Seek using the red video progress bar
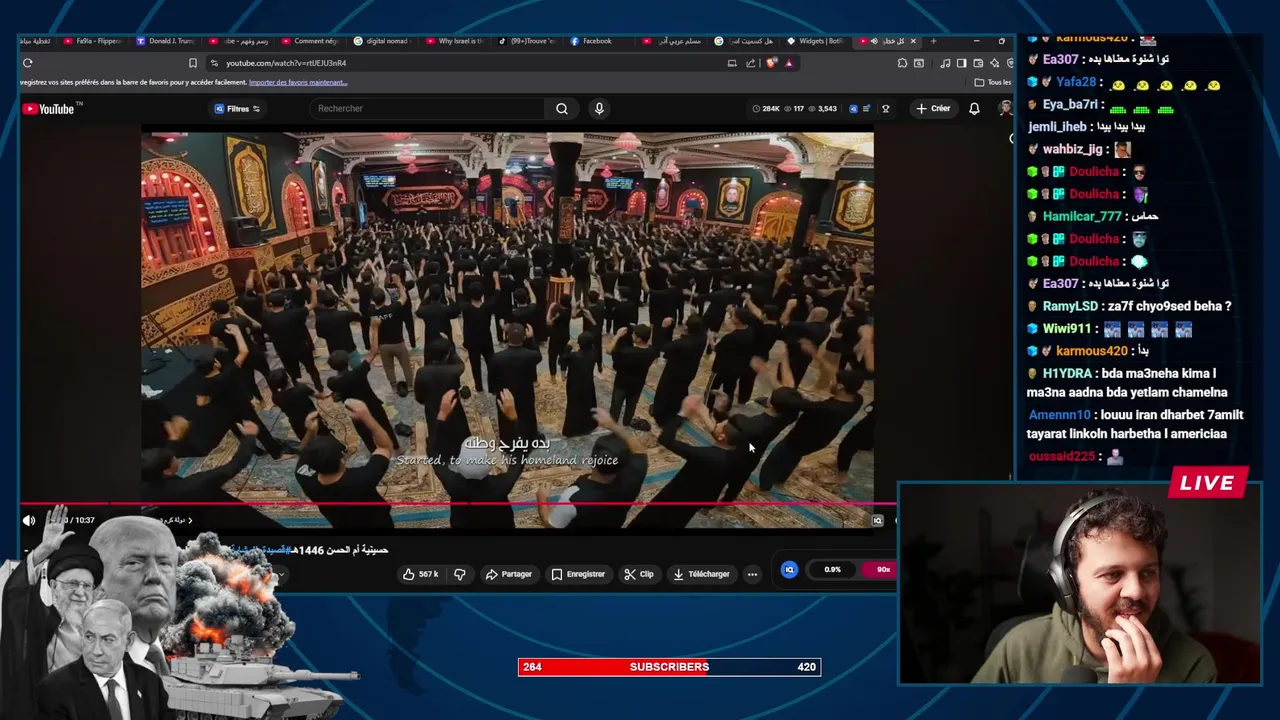Viewport: 1280px width, 720px height. click(458, 504)
